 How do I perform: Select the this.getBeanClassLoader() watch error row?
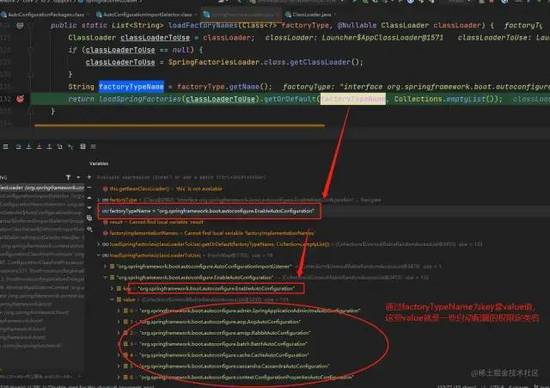(162, 189)
